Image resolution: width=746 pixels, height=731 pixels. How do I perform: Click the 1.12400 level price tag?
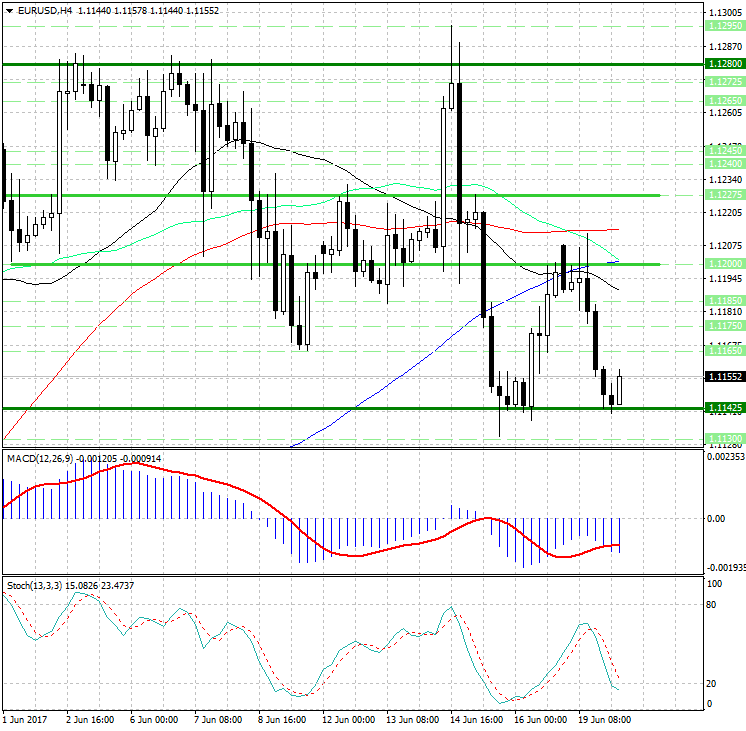pos(725,164)
